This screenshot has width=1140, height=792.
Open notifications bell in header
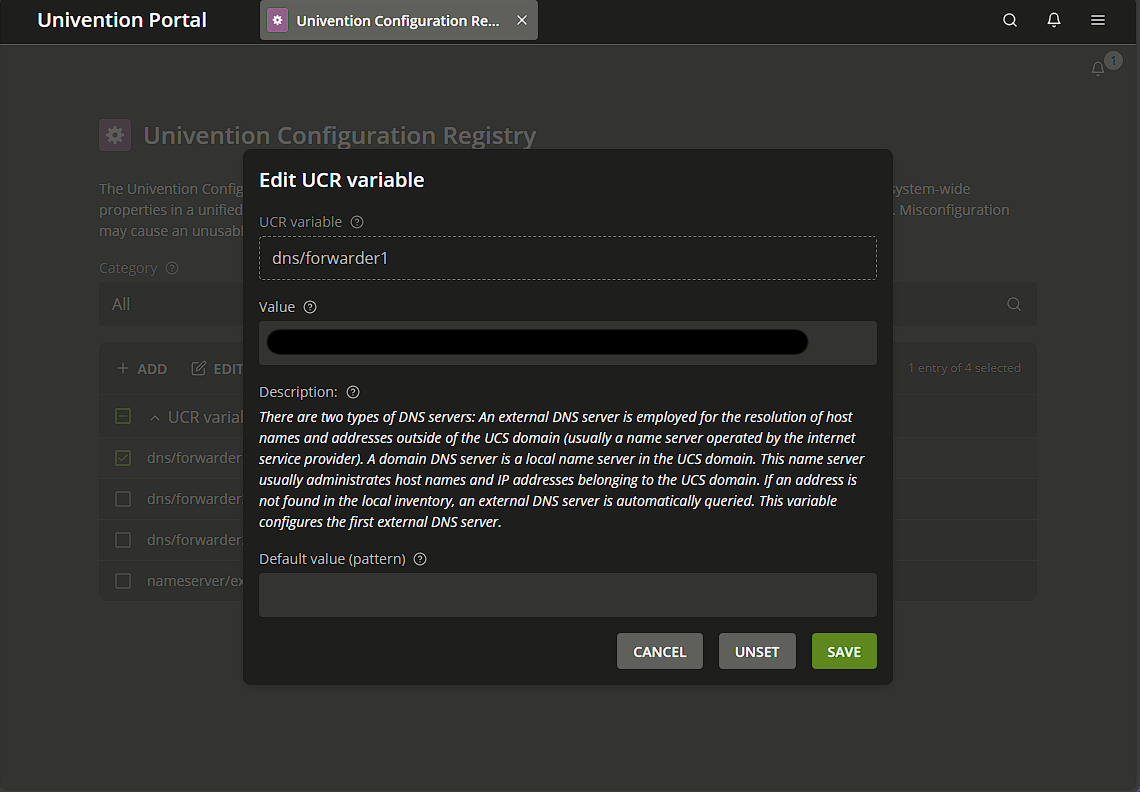coord(1053,20)
